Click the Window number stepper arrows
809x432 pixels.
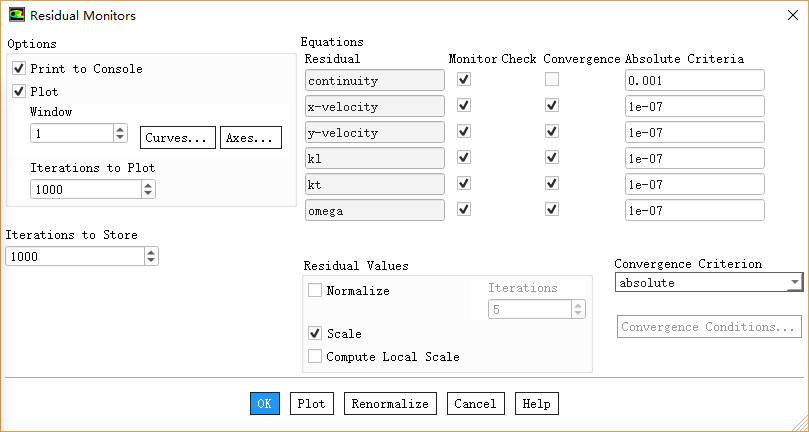pyautogui.click(x=120, y=133)
